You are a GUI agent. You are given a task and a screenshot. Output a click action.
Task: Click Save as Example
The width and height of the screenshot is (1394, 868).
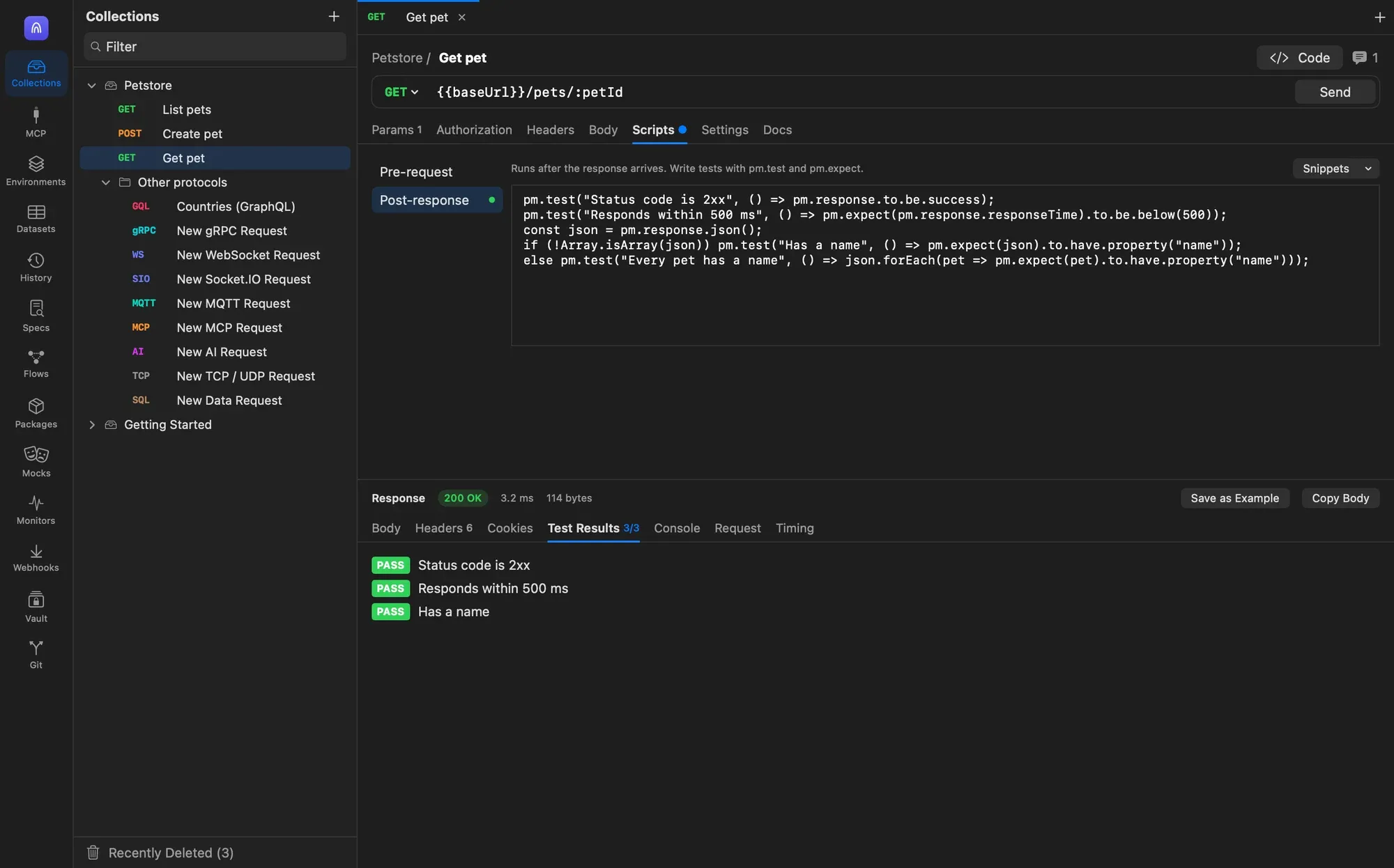pyautogui.click(x=1234, y=498)
